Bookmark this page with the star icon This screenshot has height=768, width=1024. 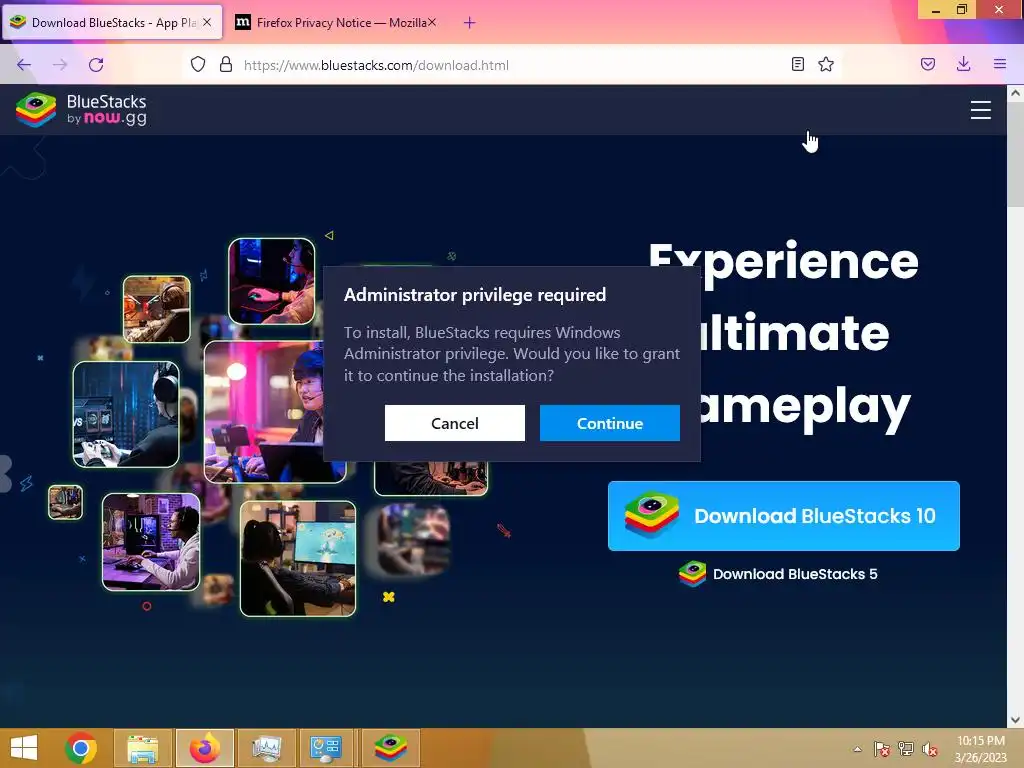(x=826, y=64)
